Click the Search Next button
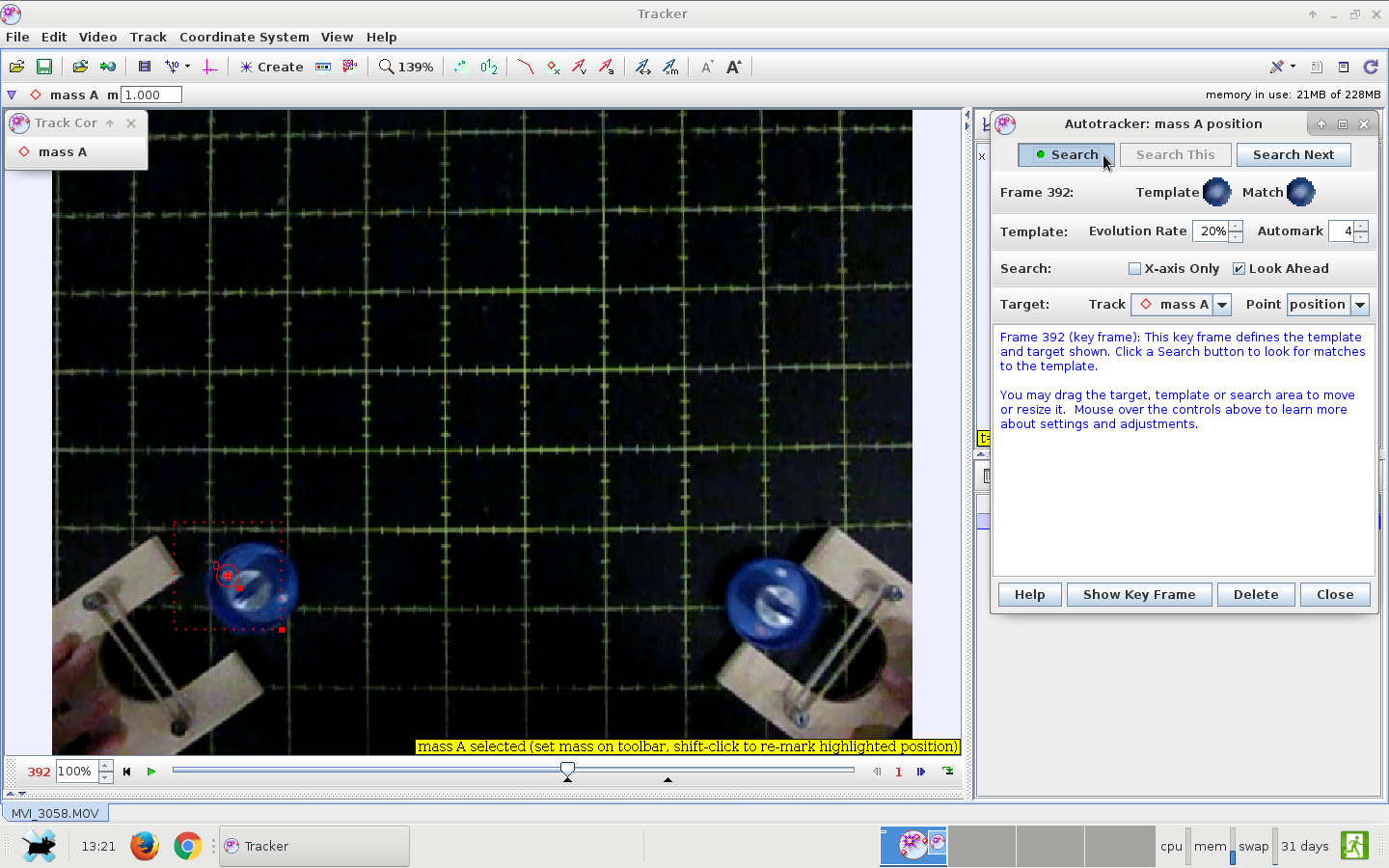1389x868 pixels. coord(1293,154)
